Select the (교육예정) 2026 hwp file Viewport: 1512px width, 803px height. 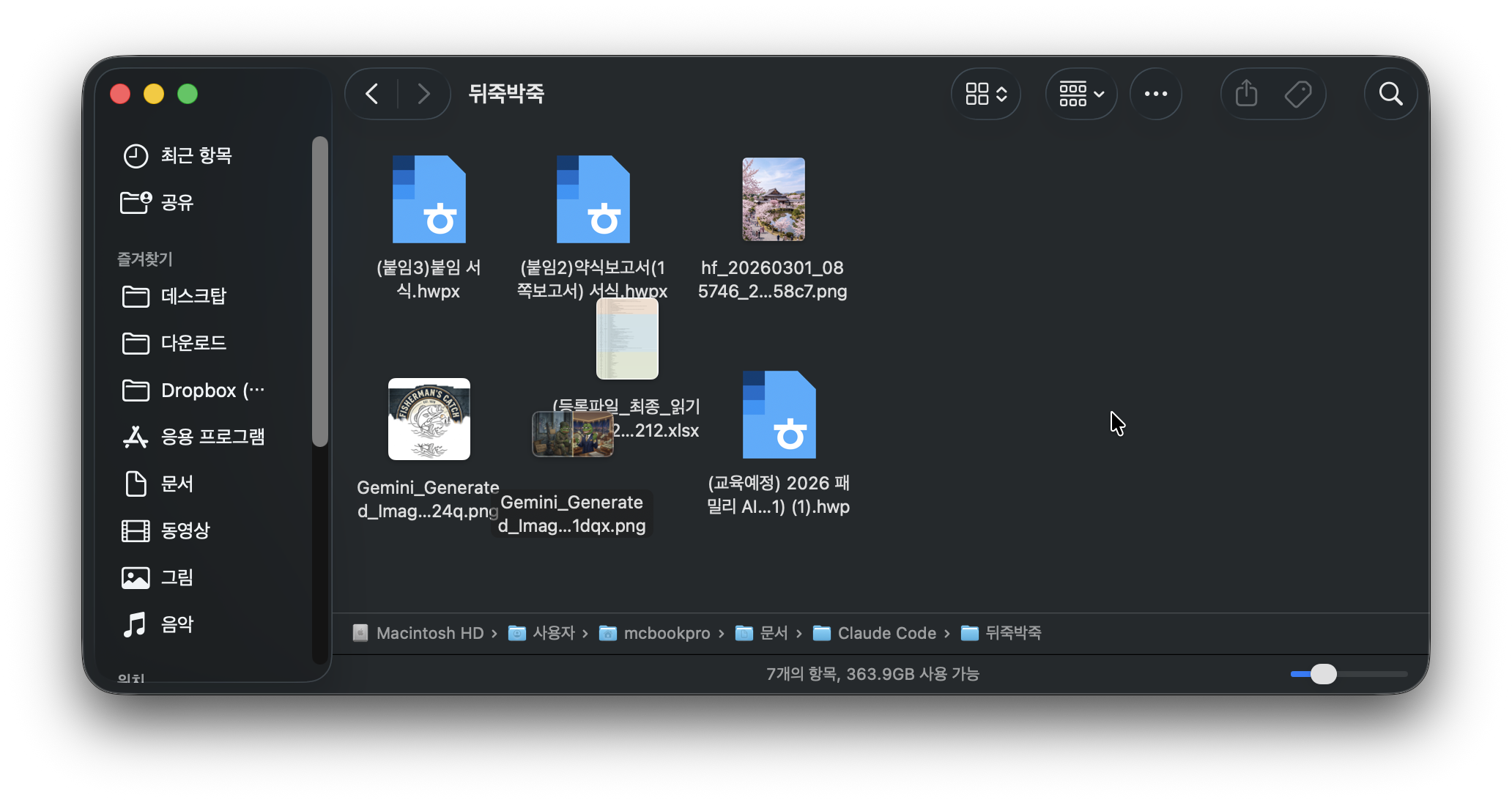tap(779, 415)
